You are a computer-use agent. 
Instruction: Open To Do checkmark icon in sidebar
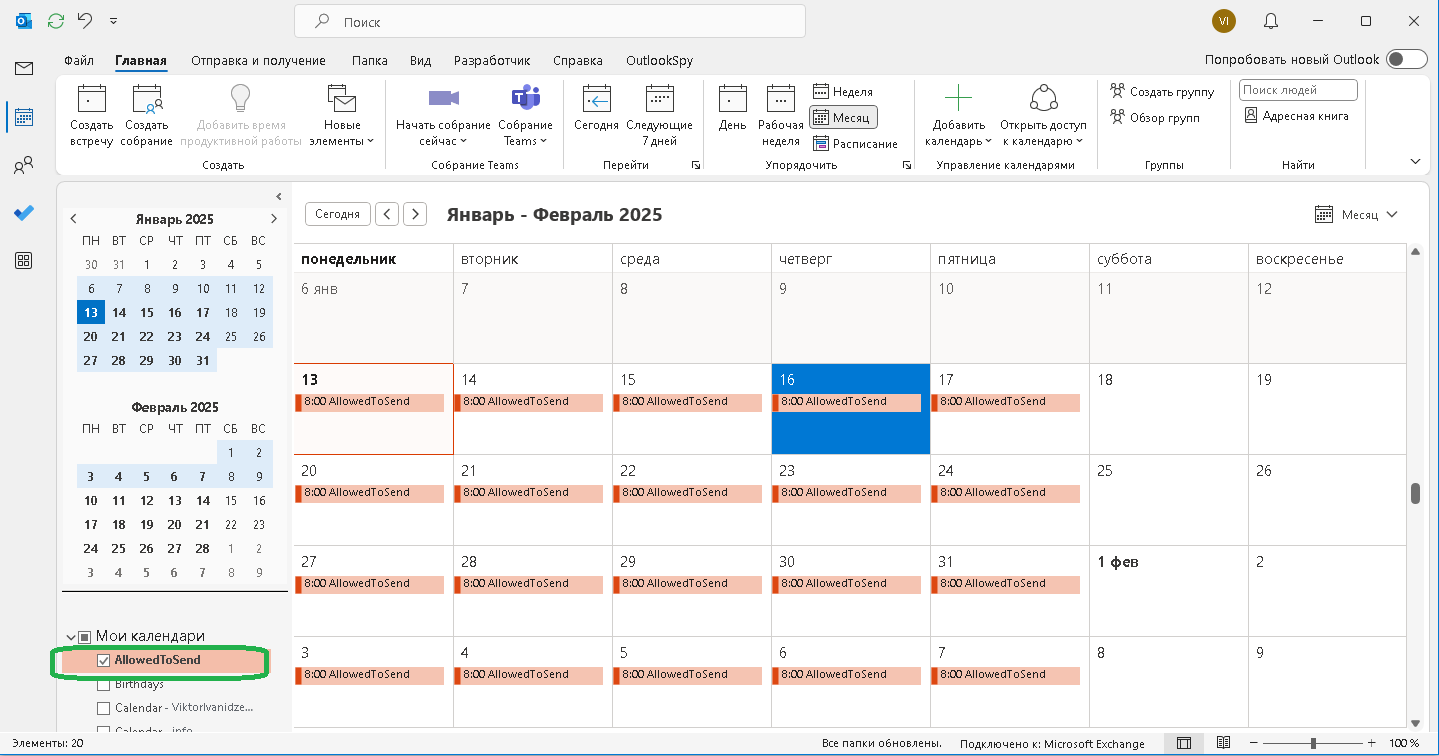point(24,213)
